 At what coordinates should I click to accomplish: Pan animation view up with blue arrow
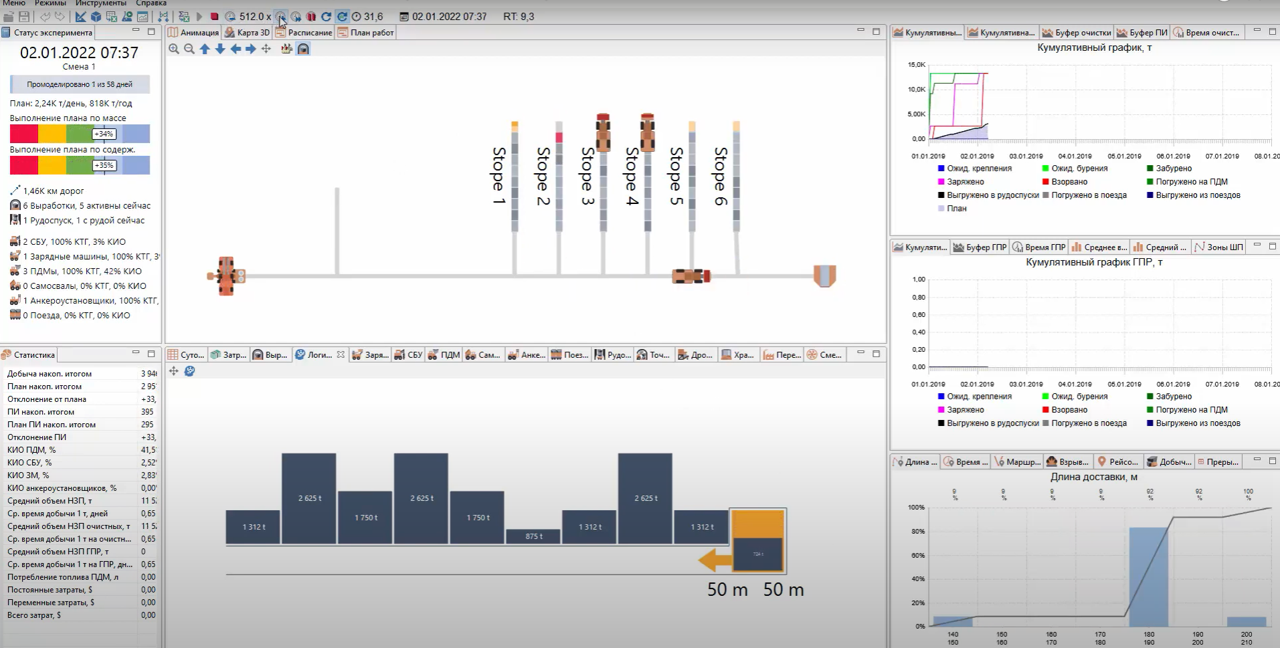tap(205, 49)
